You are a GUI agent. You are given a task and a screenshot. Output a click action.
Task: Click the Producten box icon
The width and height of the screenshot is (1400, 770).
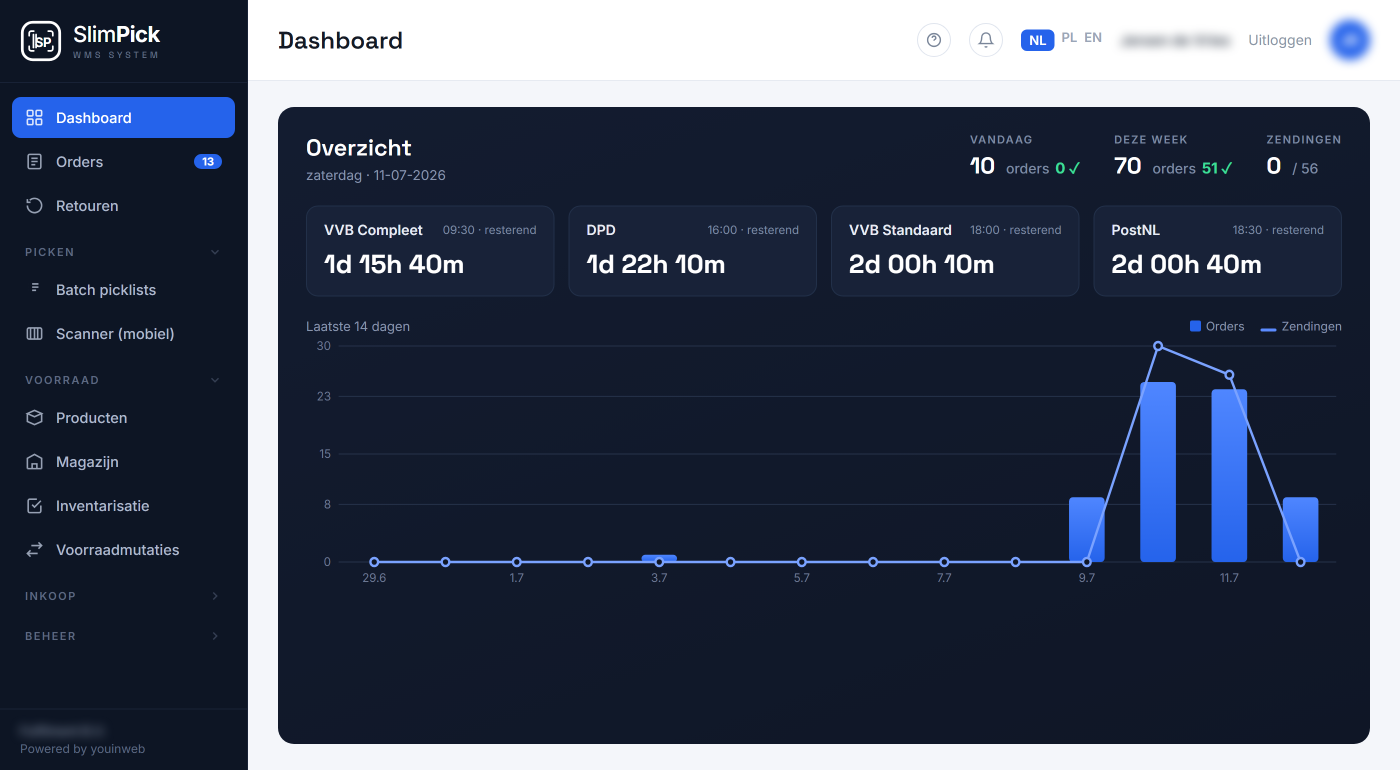35,418
